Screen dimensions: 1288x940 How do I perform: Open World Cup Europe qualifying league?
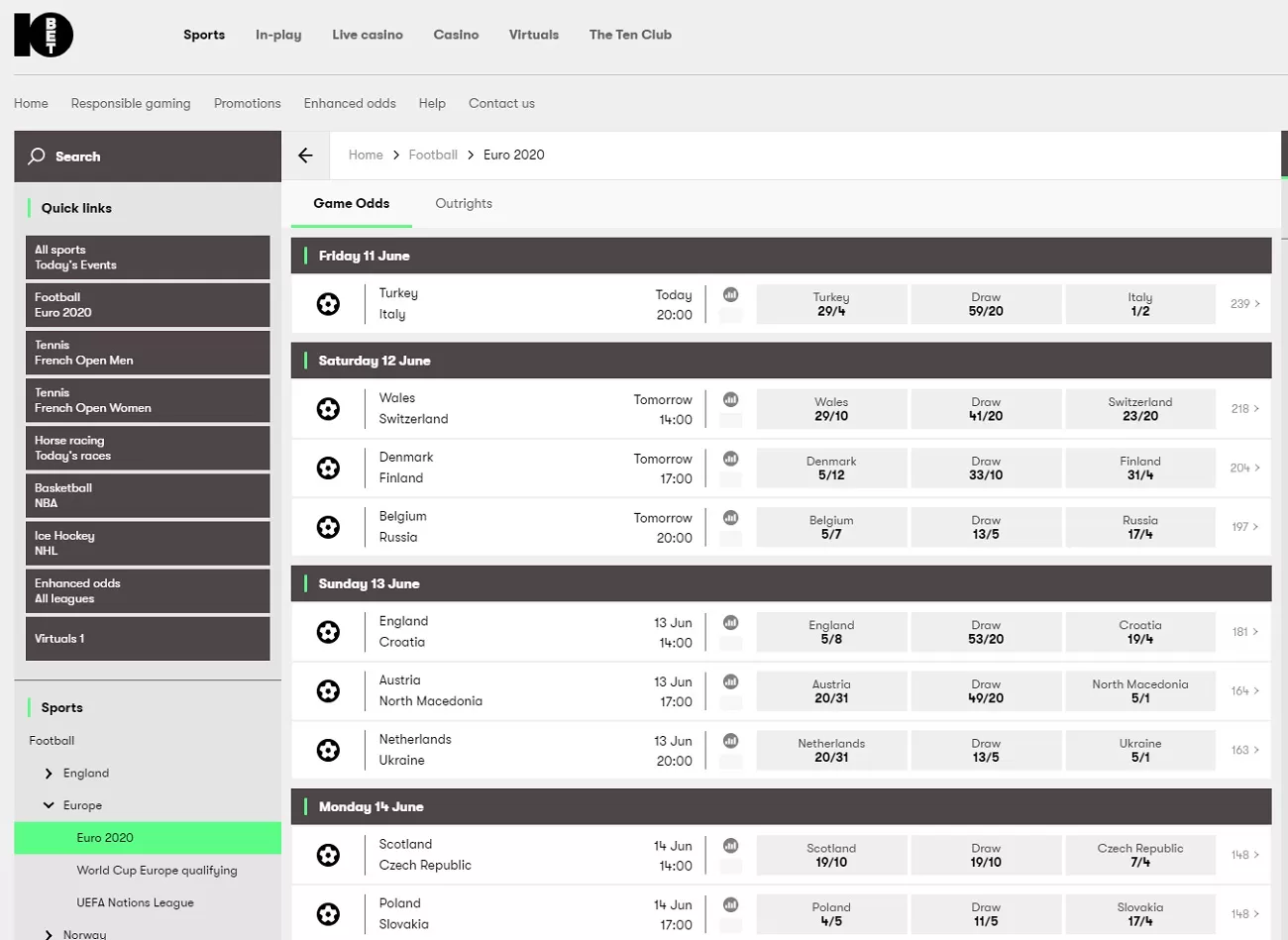tap(157, 871)
